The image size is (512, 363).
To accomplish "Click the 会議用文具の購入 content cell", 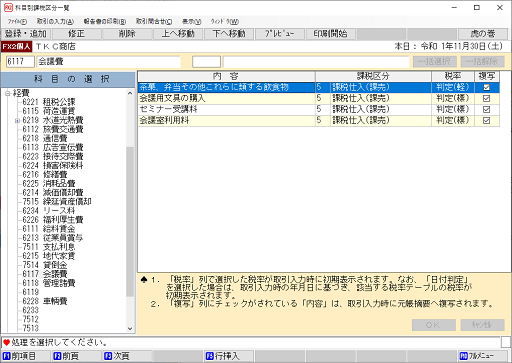I will pos(227,98).
